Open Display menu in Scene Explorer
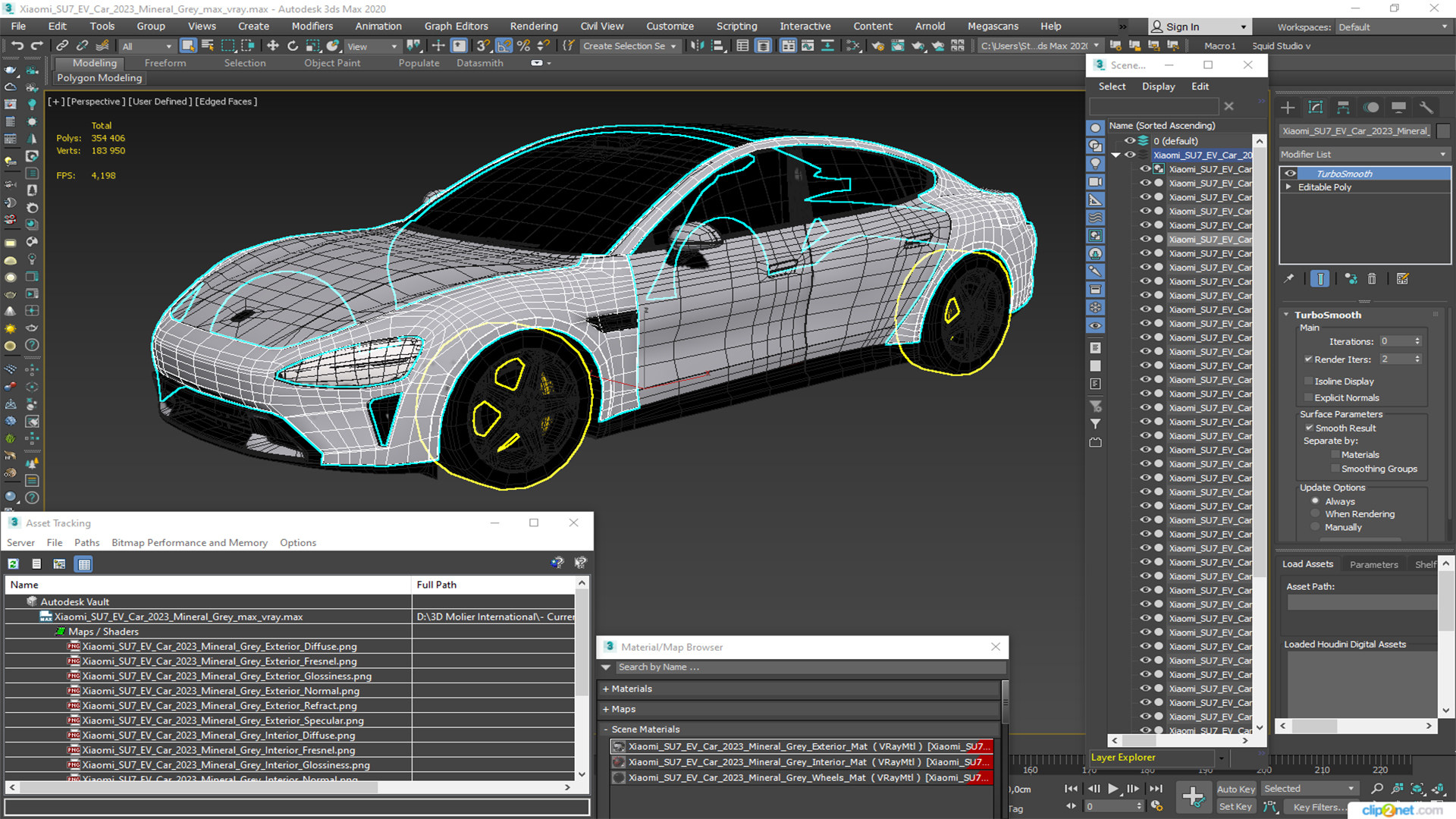Image resolution: width=1456 pixels, height=819 pixels. coord(1158,86)
